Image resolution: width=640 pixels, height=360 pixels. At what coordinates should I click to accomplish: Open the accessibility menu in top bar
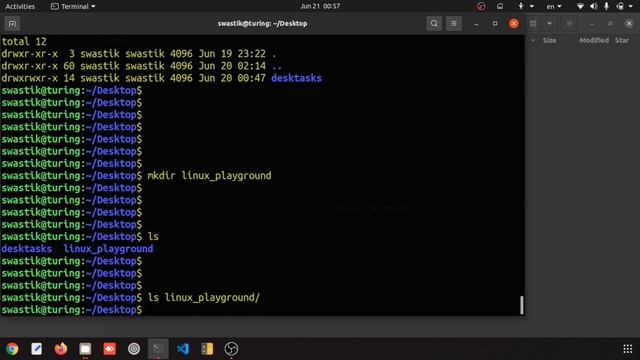point(525,6)
